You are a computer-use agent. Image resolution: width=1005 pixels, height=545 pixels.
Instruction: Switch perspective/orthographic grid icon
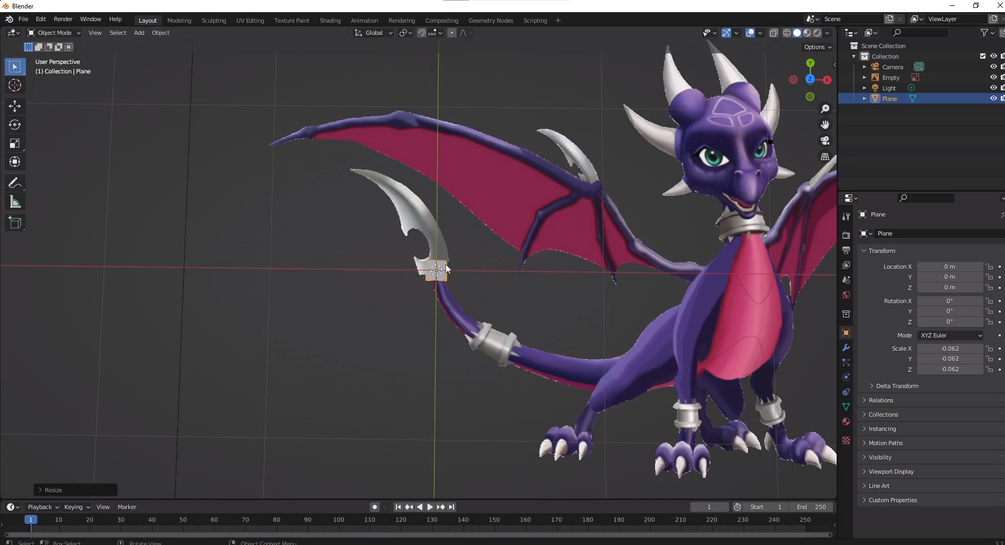825,156
